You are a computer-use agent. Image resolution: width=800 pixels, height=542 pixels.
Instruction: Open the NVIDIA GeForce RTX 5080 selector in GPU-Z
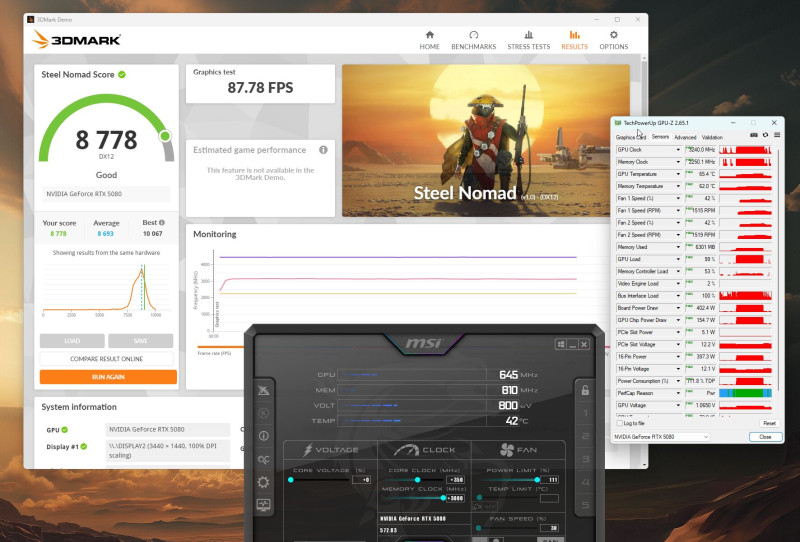661,437
